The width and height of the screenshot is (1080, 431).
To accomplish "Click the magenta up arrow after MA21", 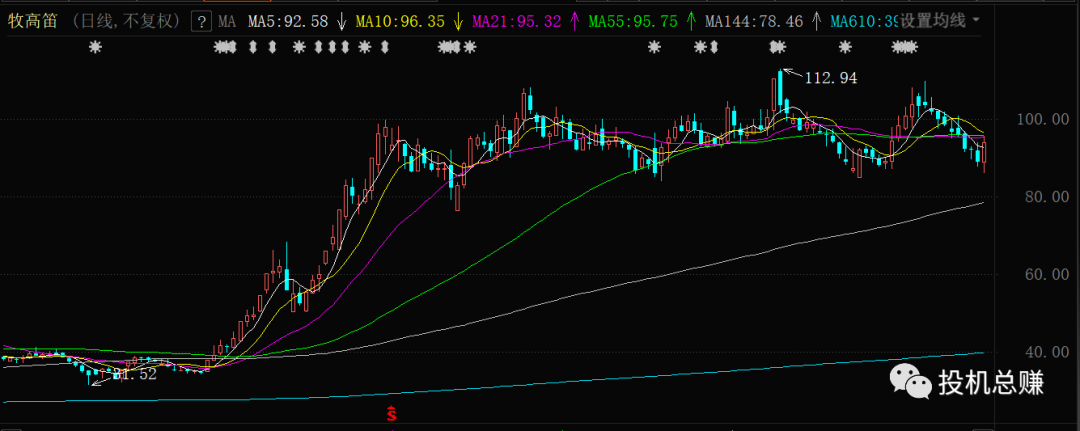I will 575,21.
